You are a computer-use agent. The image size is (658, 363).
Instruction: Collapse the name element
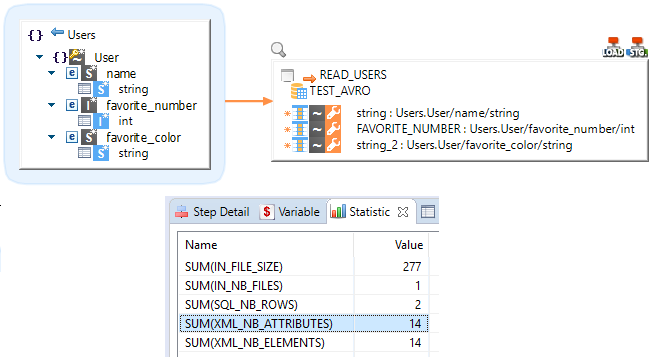[51, 73]
